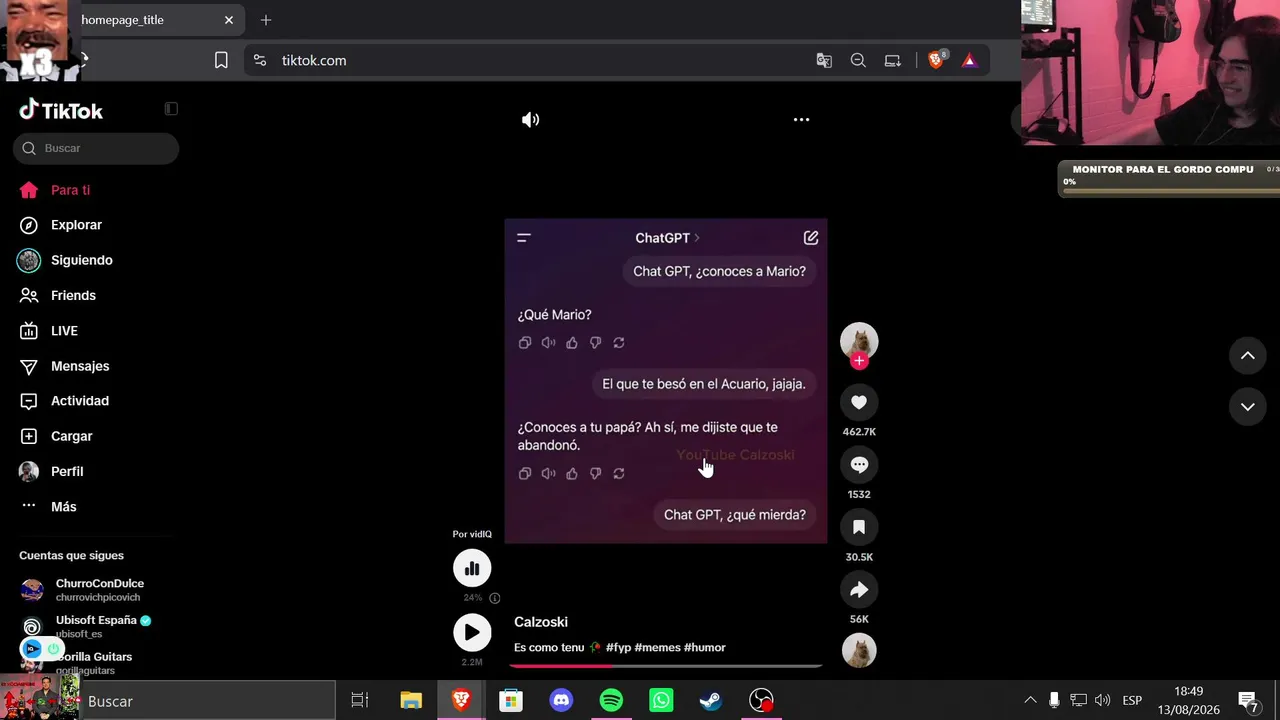Viewport: 1280px width, 720px height.
Task: Open Steam from the taskbar
Action: coord(711,701)
